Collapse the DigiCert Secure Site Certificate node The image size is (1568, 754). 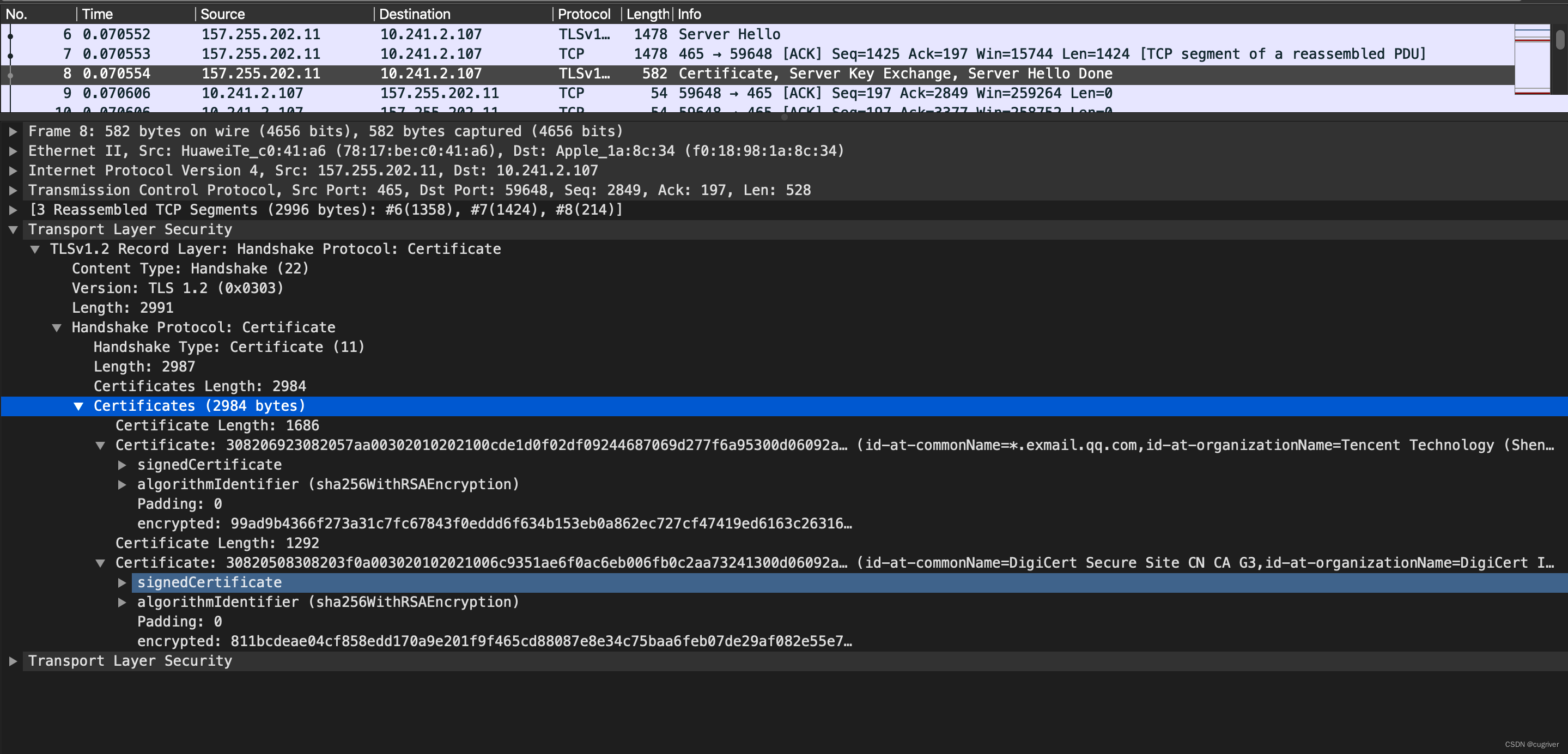click(x=100, y=563)
